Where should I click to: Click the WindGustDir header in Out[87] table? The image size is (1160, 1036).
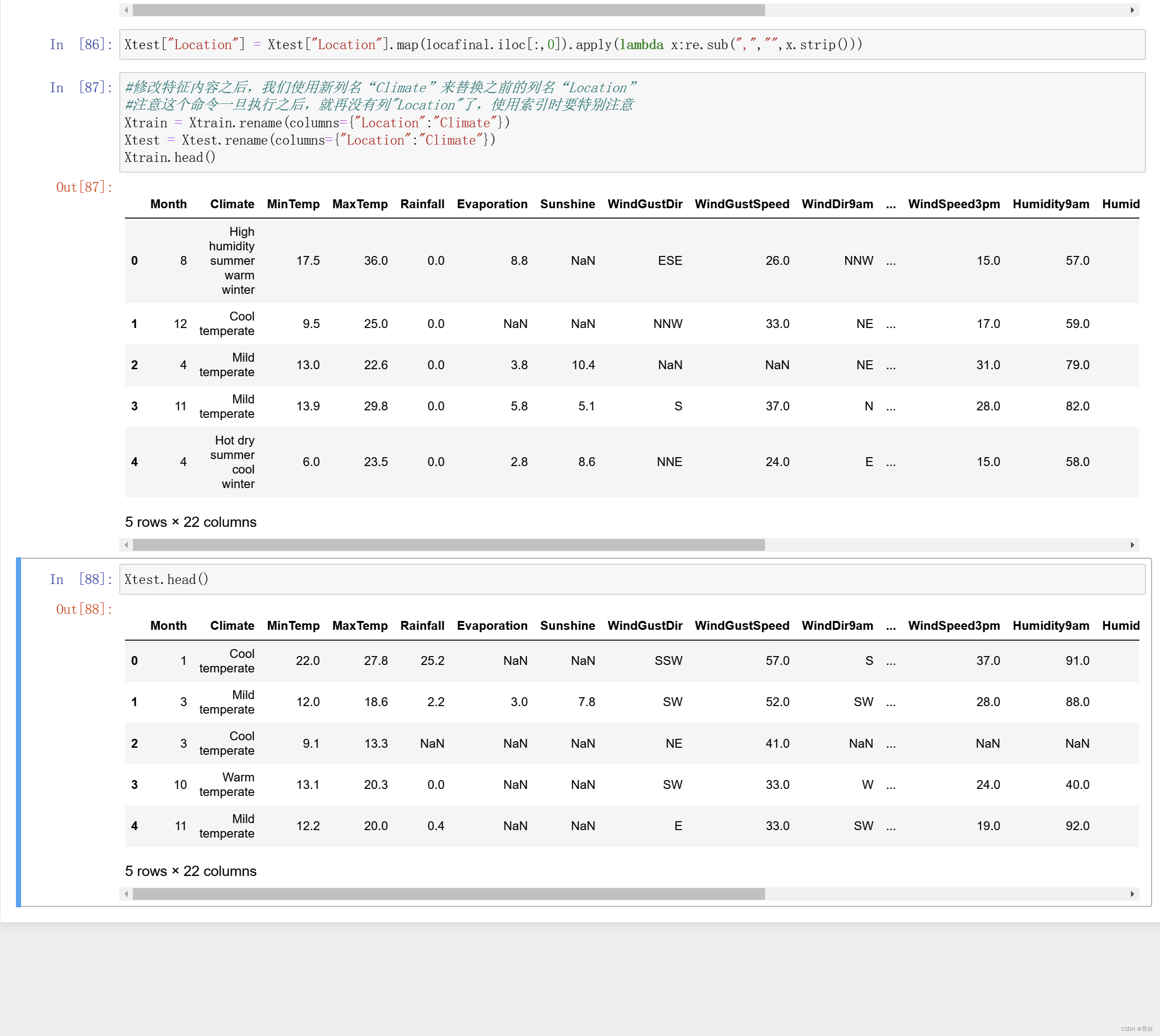tap(645, 204)
